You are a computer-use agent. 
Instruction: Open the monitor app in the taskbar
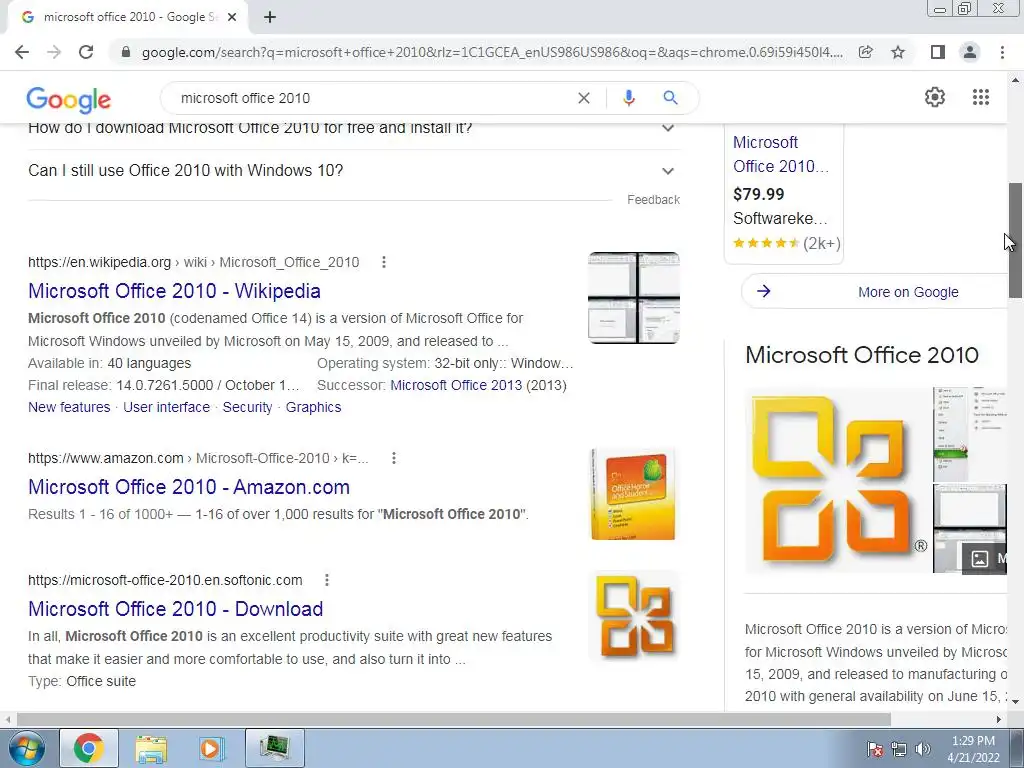coord(274,748)
